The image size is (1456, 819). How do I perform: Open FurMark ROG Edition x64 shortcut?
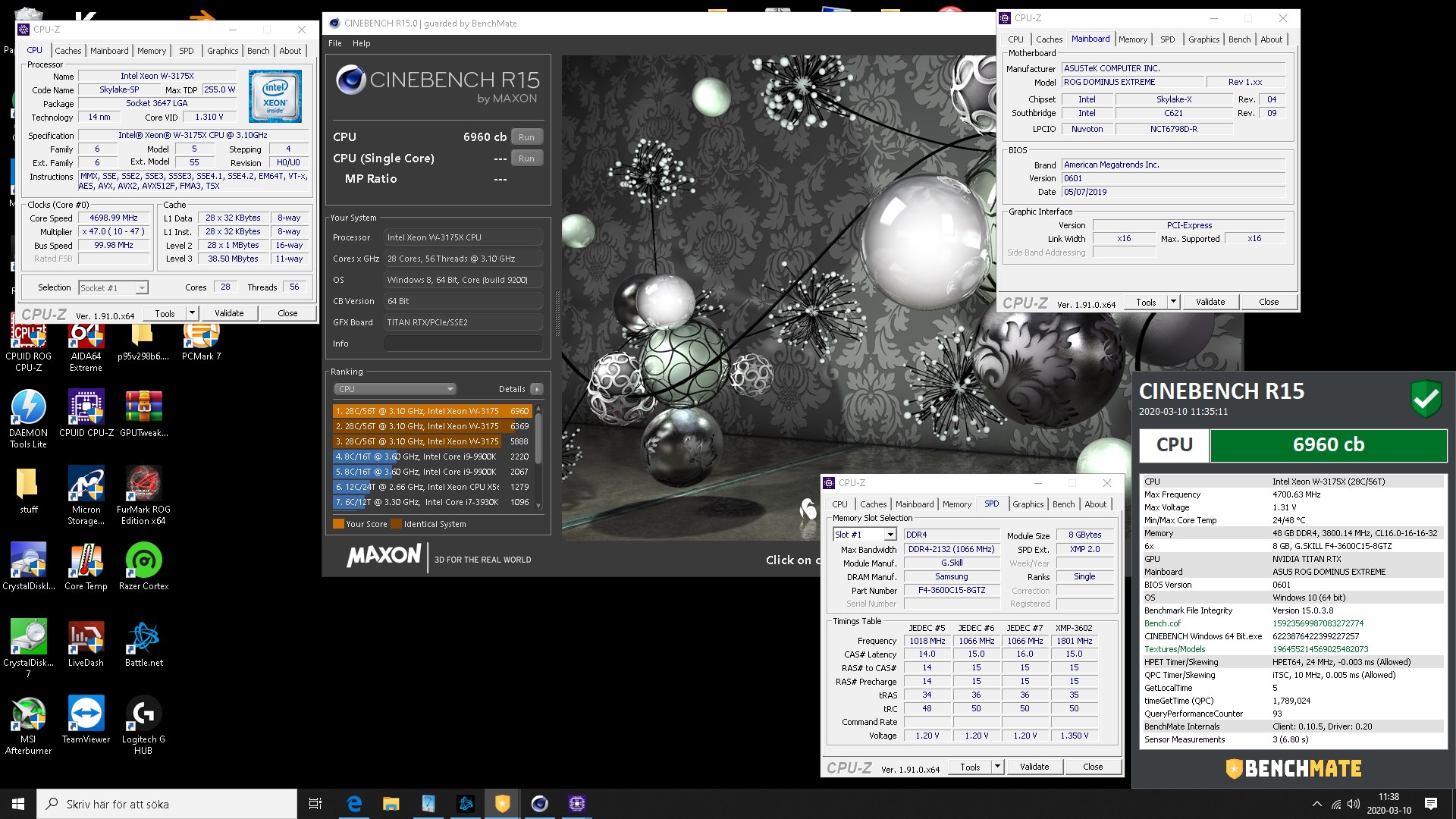point(143,495)
